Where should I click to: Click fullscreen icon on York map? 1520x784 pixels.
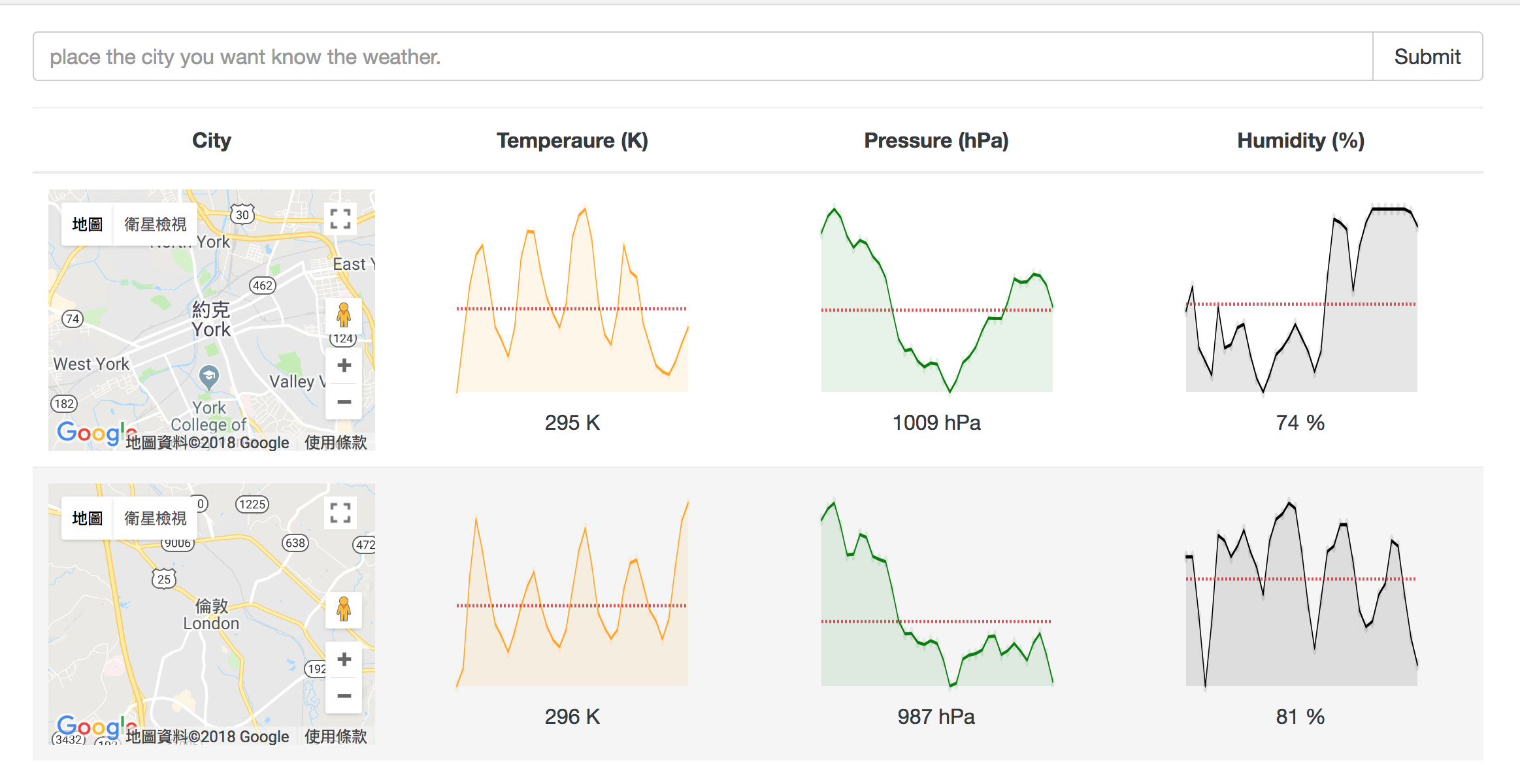[x=340, y=219]
